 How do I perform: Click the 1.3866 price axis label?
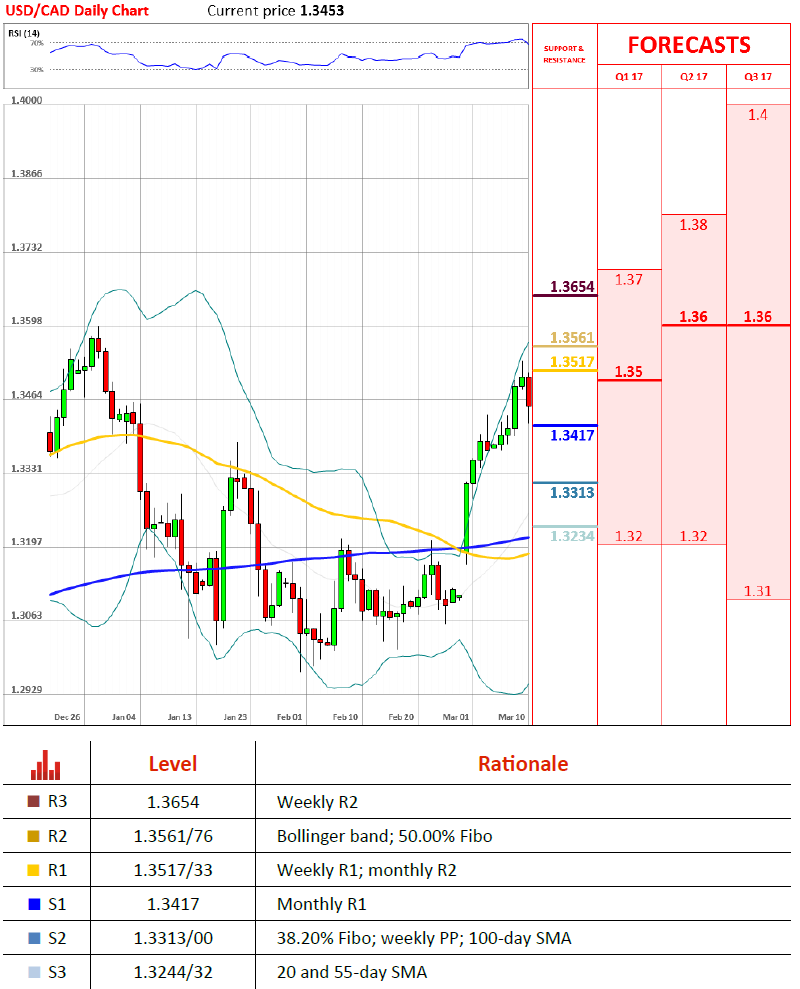tap(26, 173)
